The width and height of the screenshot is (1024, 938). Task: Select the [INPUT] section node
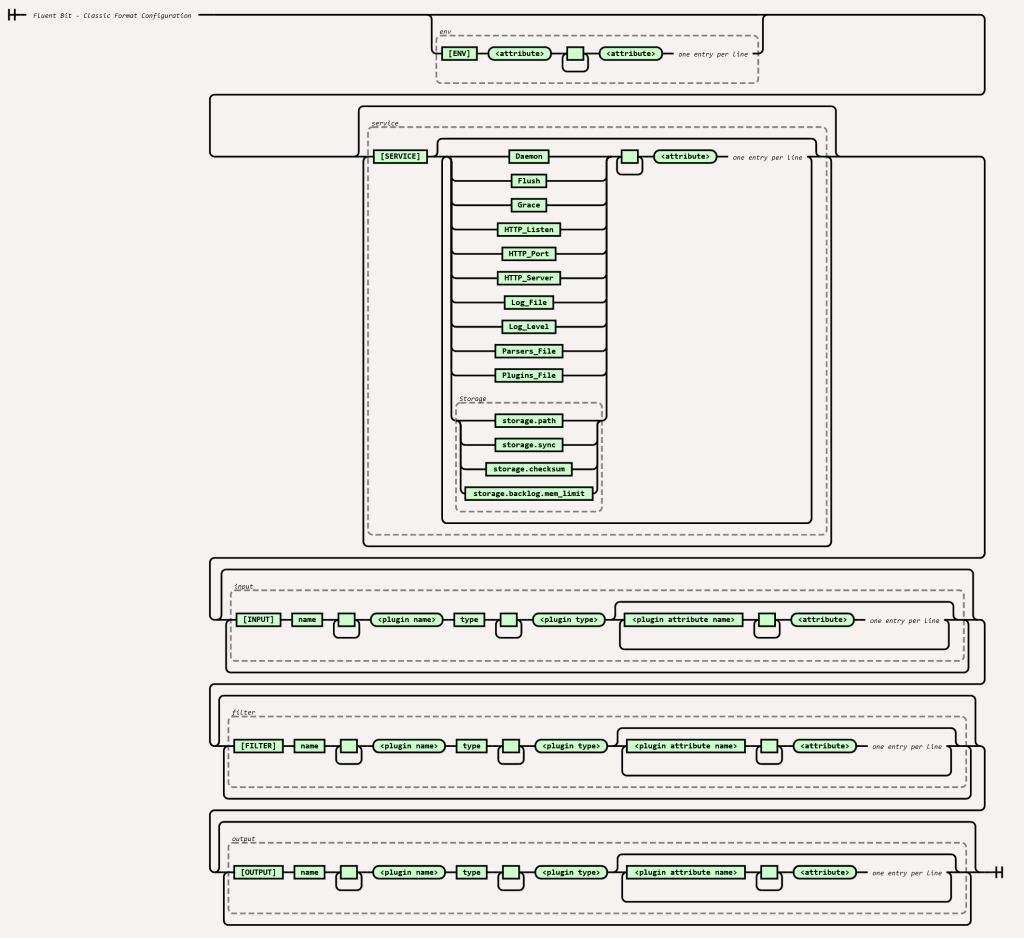pyautogui.click(x=258, y=620)
